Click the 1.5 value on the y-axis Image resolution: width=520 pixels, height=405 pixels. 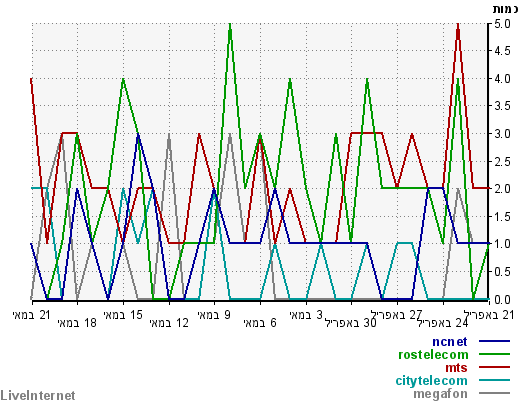[502, 217]
